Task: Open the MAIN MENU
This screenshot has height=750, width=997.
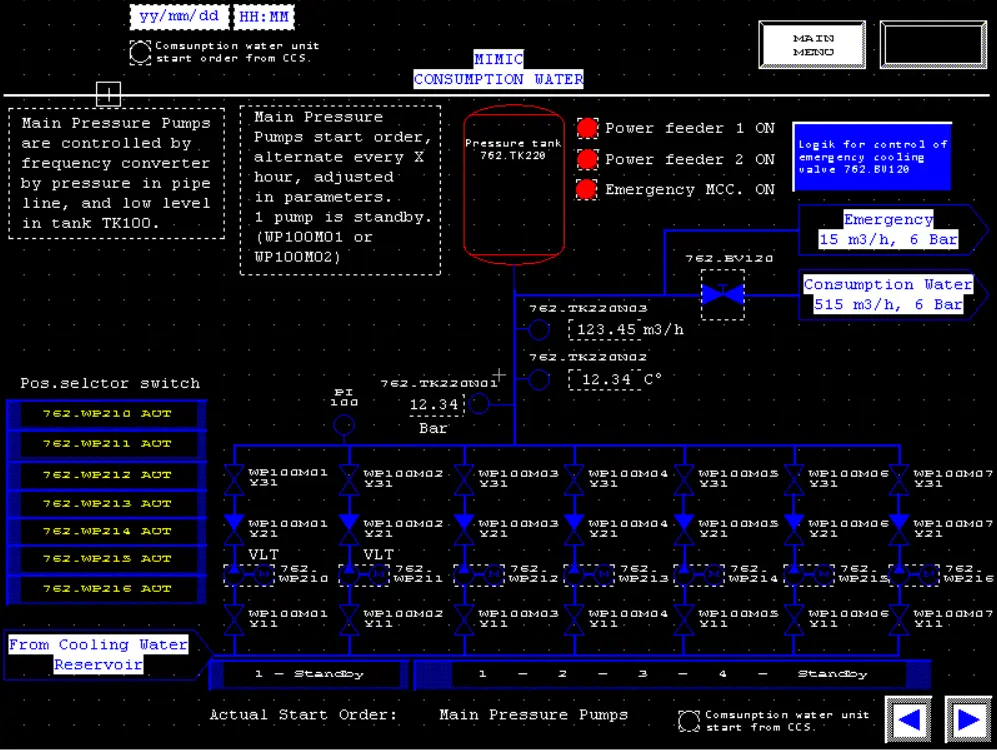Action: pos(812,45)
